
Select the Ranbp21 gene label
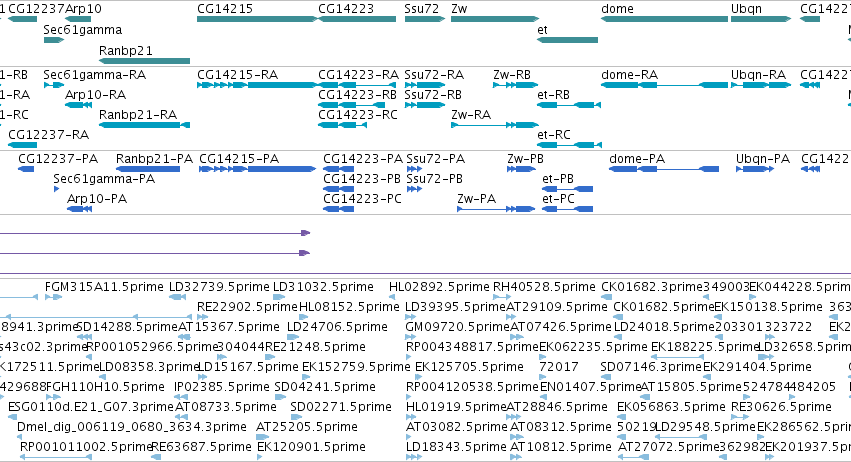(125, 50)
